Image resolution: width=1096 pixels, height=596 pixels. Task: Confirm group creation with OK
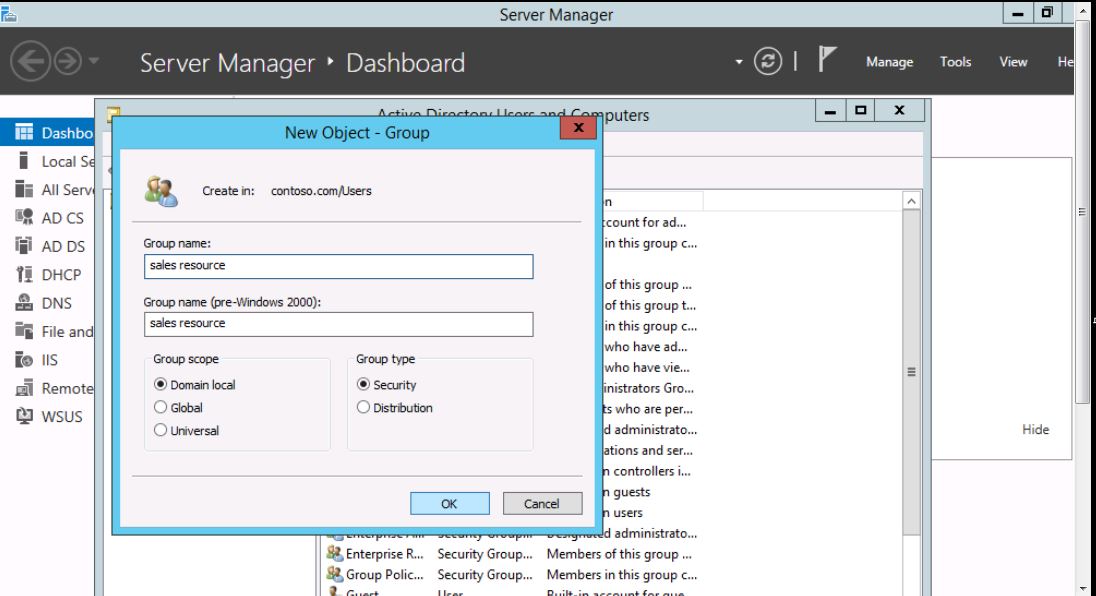(x=449, y=504)
